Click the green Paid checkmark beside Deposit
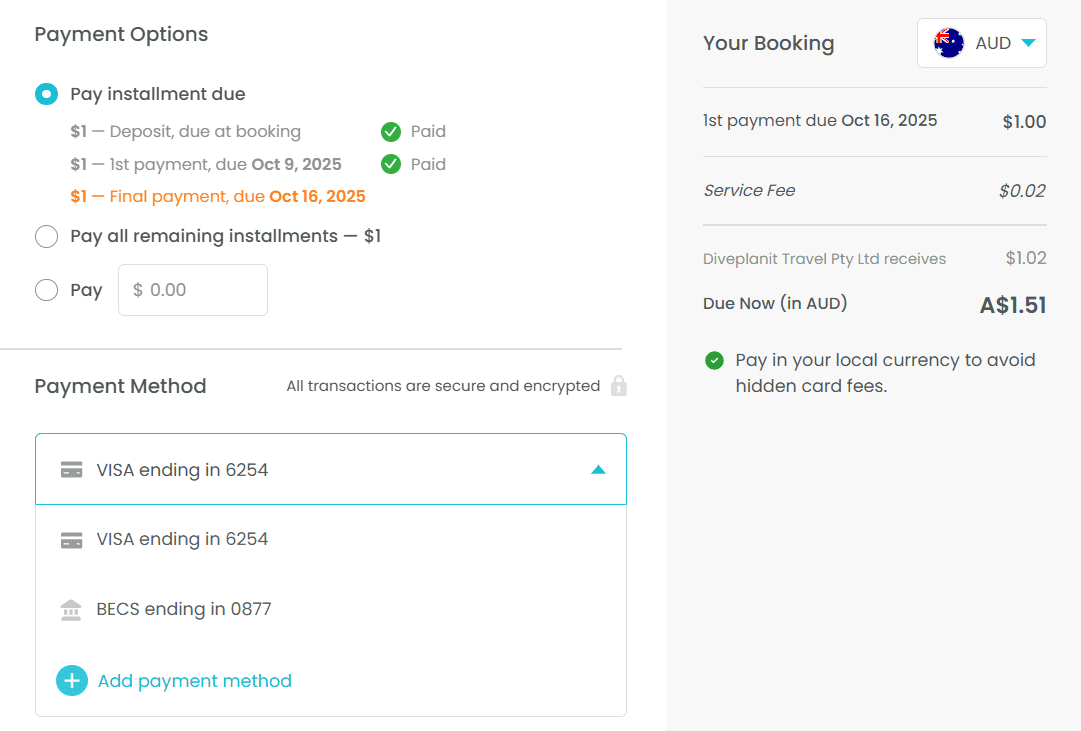 pos(390,131)
